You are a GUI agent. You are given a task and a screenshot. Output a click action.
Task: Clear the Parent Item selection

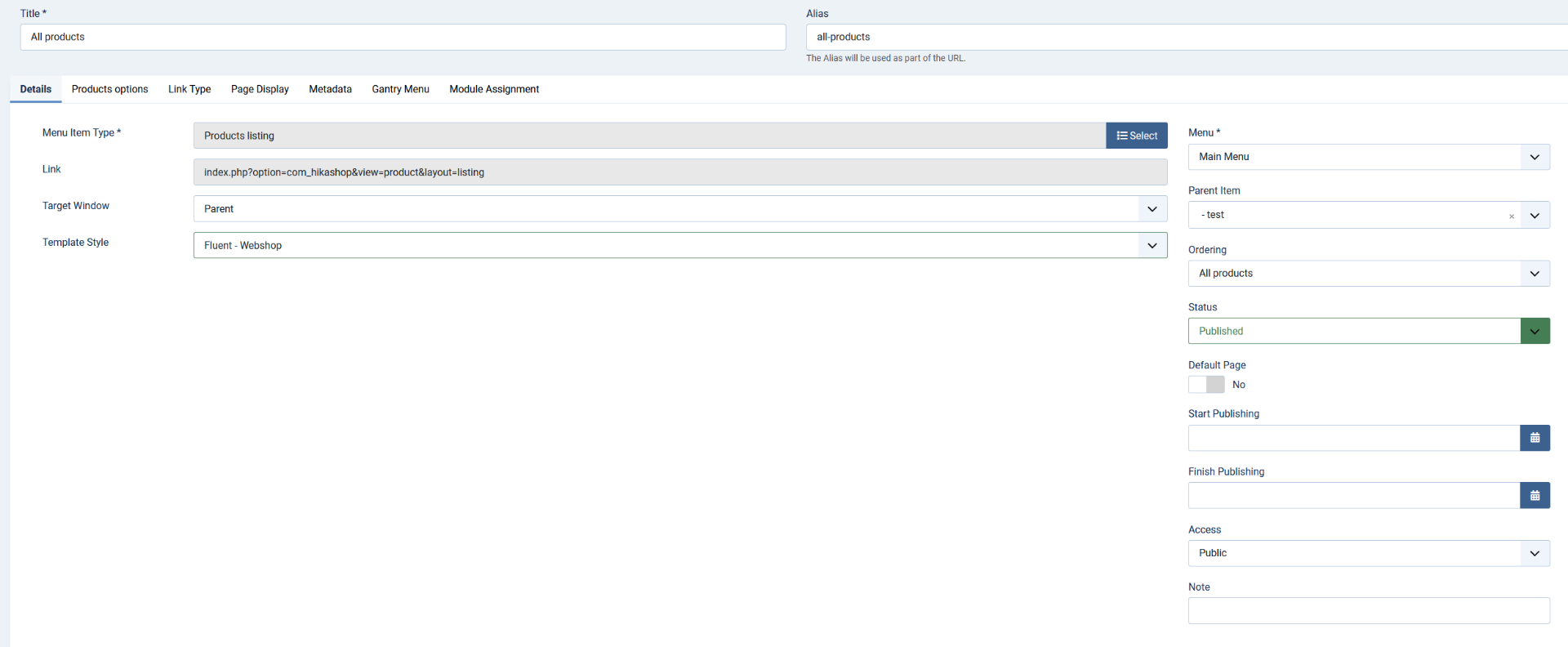(x=1512, y=216)
